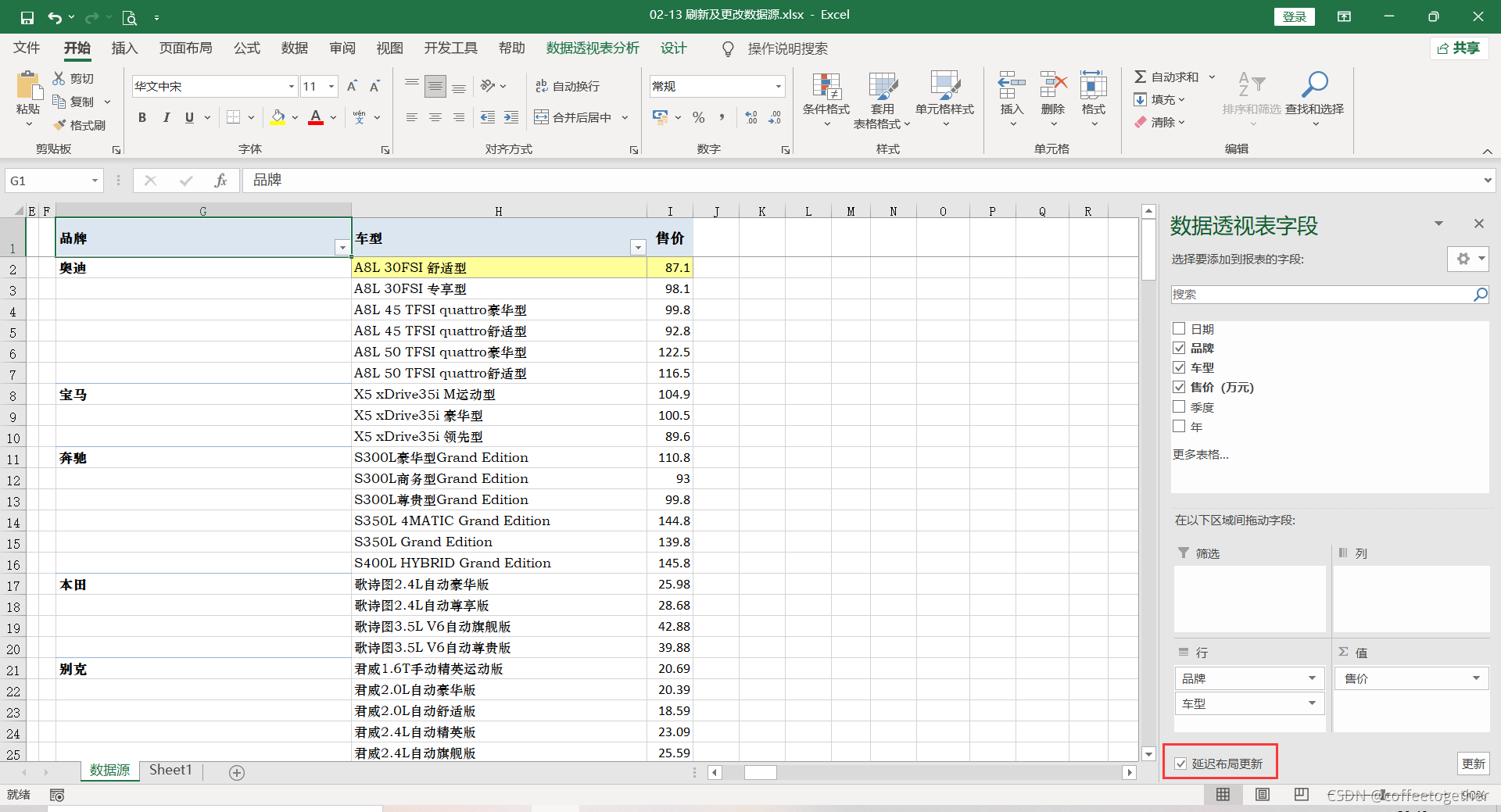Click the Undo arrow icon

click(x=55, y=17)
